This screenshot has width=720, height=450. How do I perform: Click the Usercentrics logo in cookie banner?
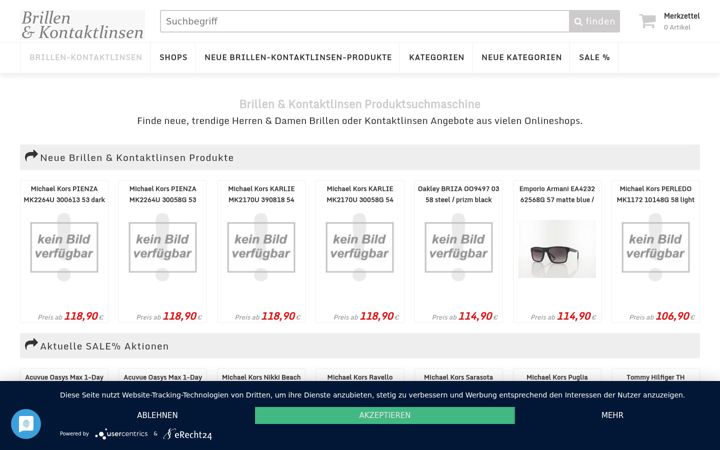(x=122, y=433)
